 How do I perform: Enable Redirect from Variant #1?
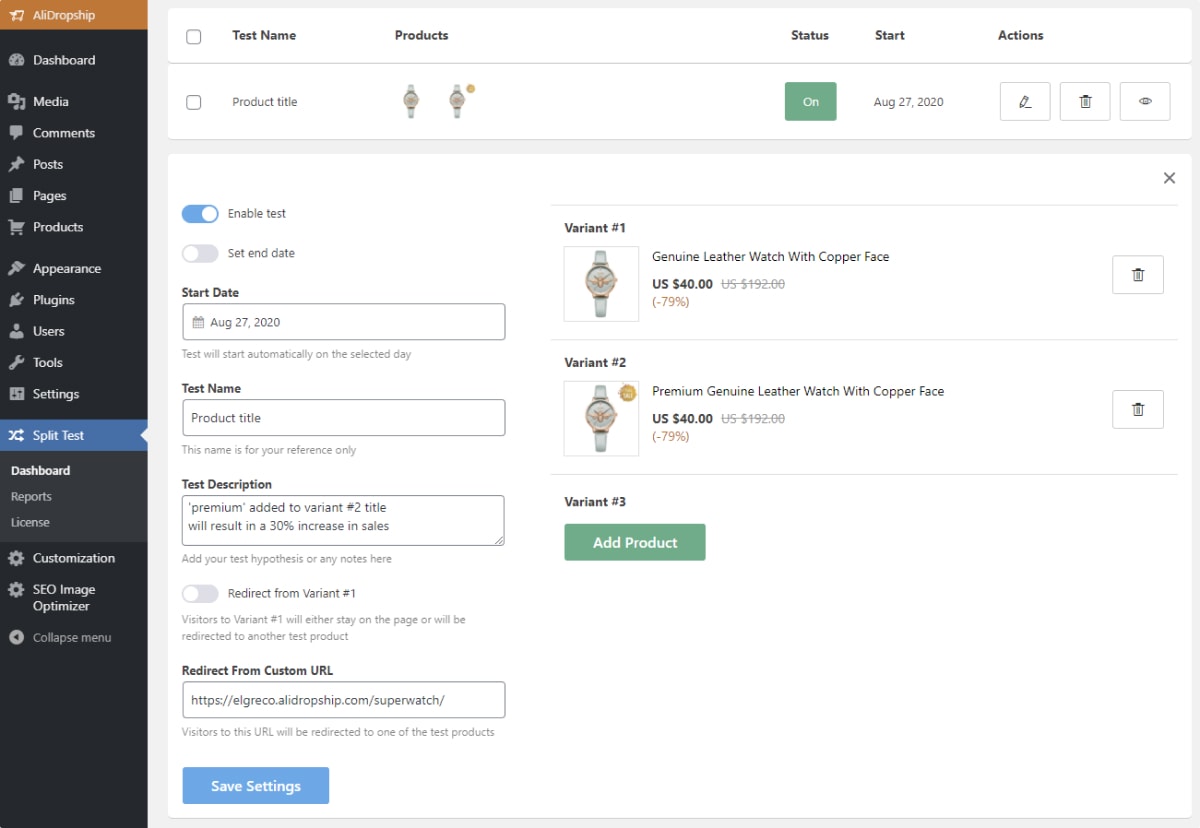200,593
